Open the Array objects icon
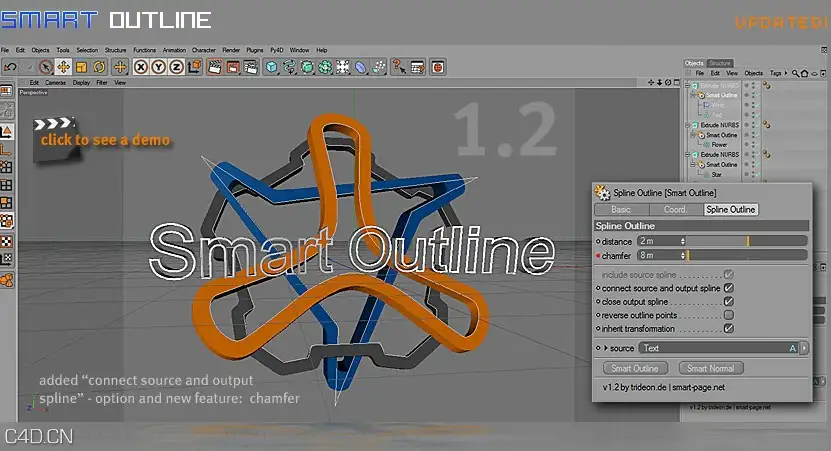The width and height of the screenshot is (831, 451). pos(343,67)
